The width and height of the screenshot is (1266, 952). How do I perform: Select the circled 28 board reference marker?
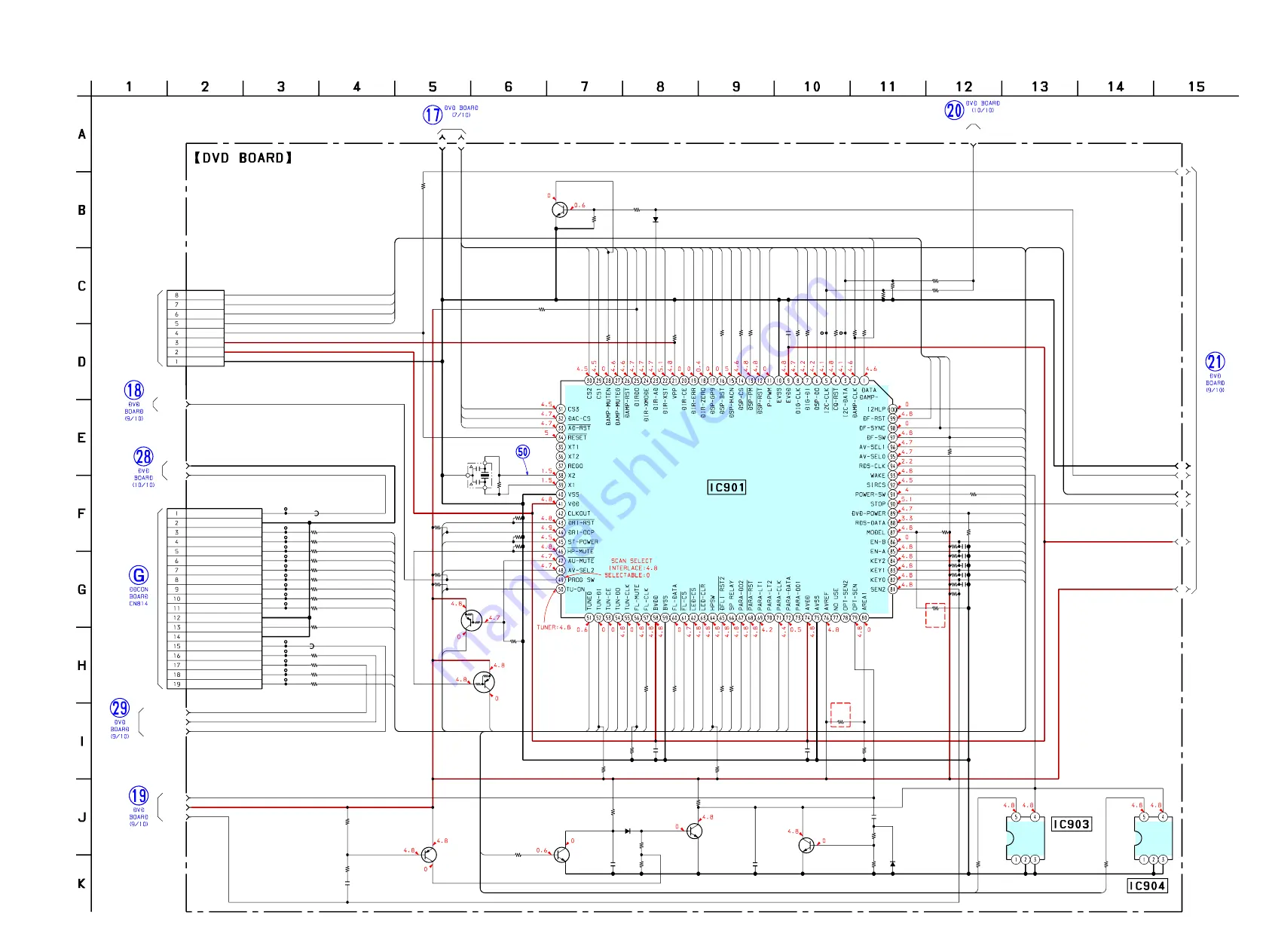143,456
